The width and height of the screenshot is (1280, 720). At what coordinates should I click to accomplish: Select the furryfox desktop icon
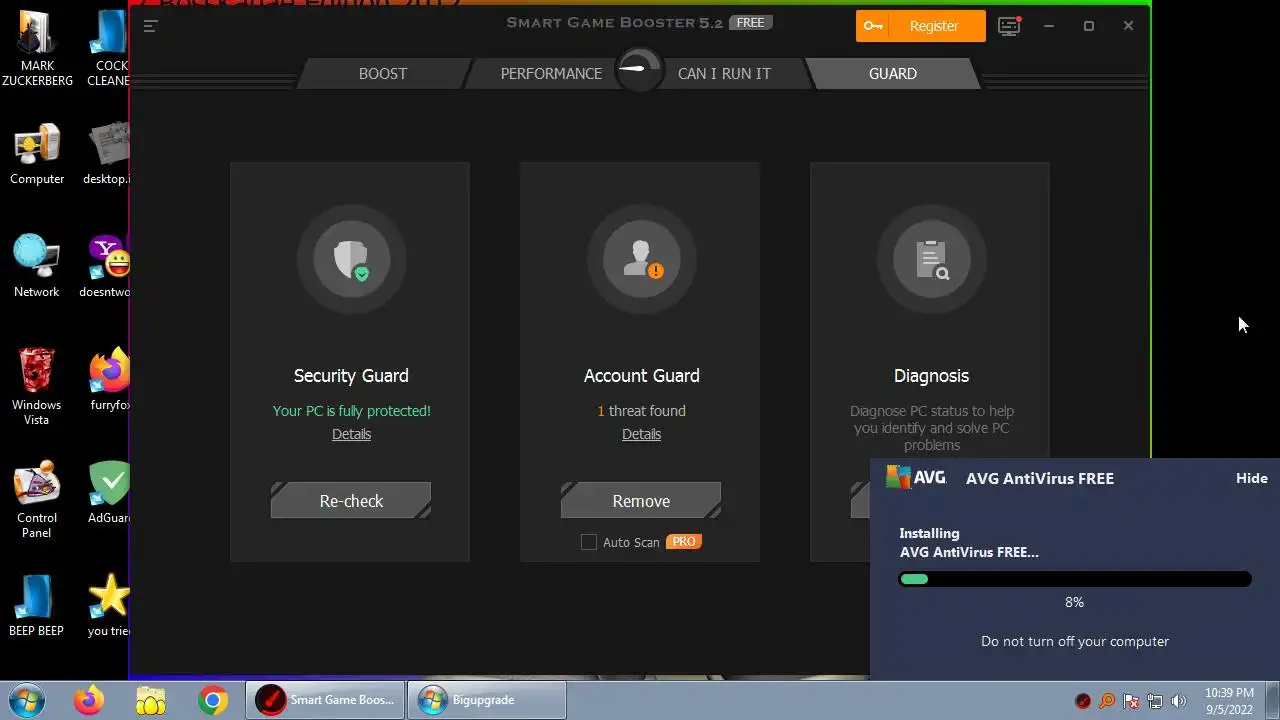pos(109,380)
